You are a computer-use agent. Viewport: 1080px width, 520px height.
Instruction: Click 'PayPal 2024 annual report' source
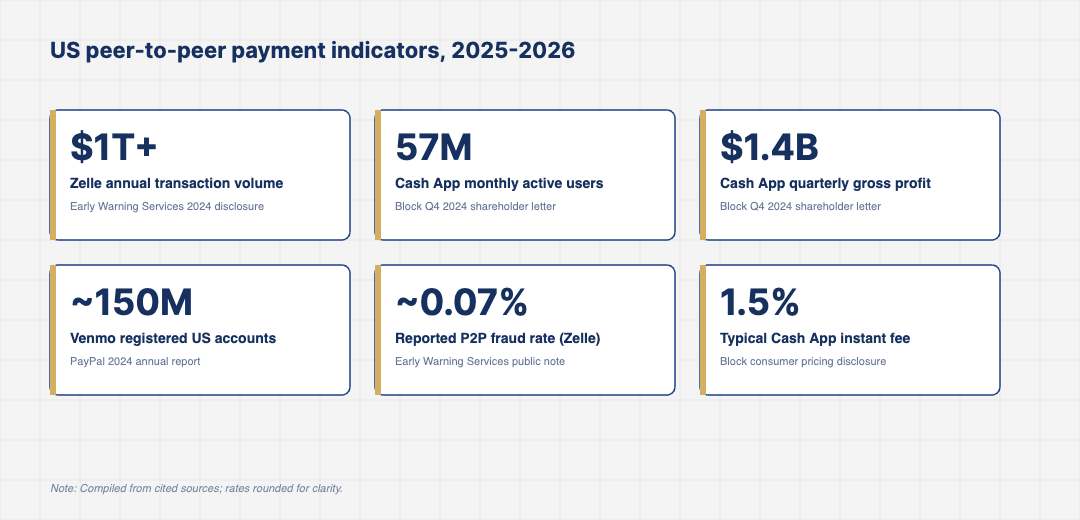135,361
